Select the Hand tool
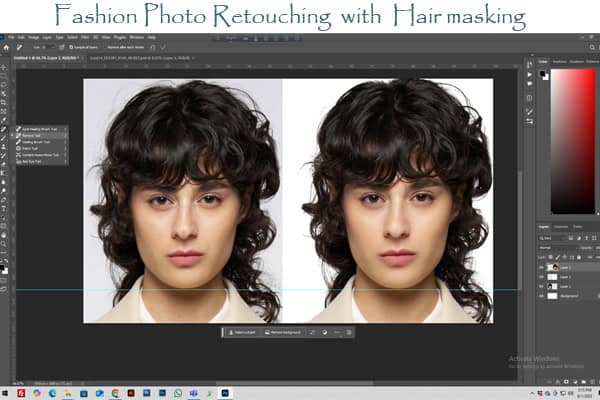 click(x=4, y=235)
